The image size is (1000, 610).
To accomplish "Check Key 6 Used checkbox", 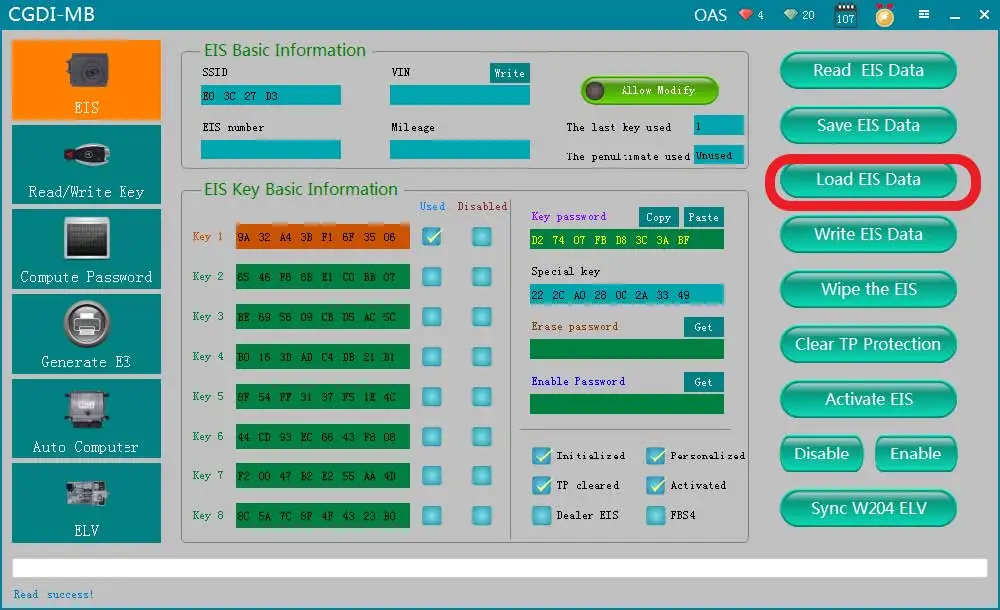I will tap(432, 436).
